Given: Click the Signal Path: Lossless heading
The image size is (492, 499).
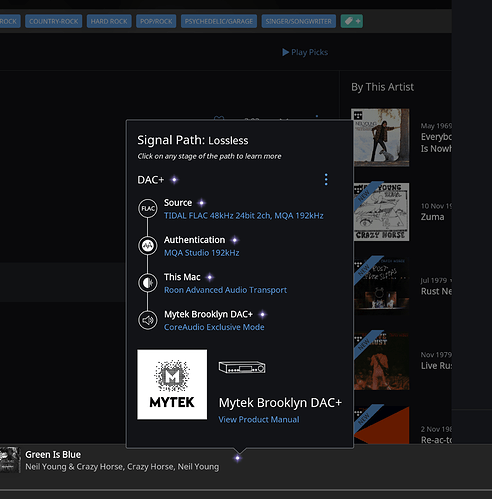Looking at the screenshot, I should tap(193, 140).
